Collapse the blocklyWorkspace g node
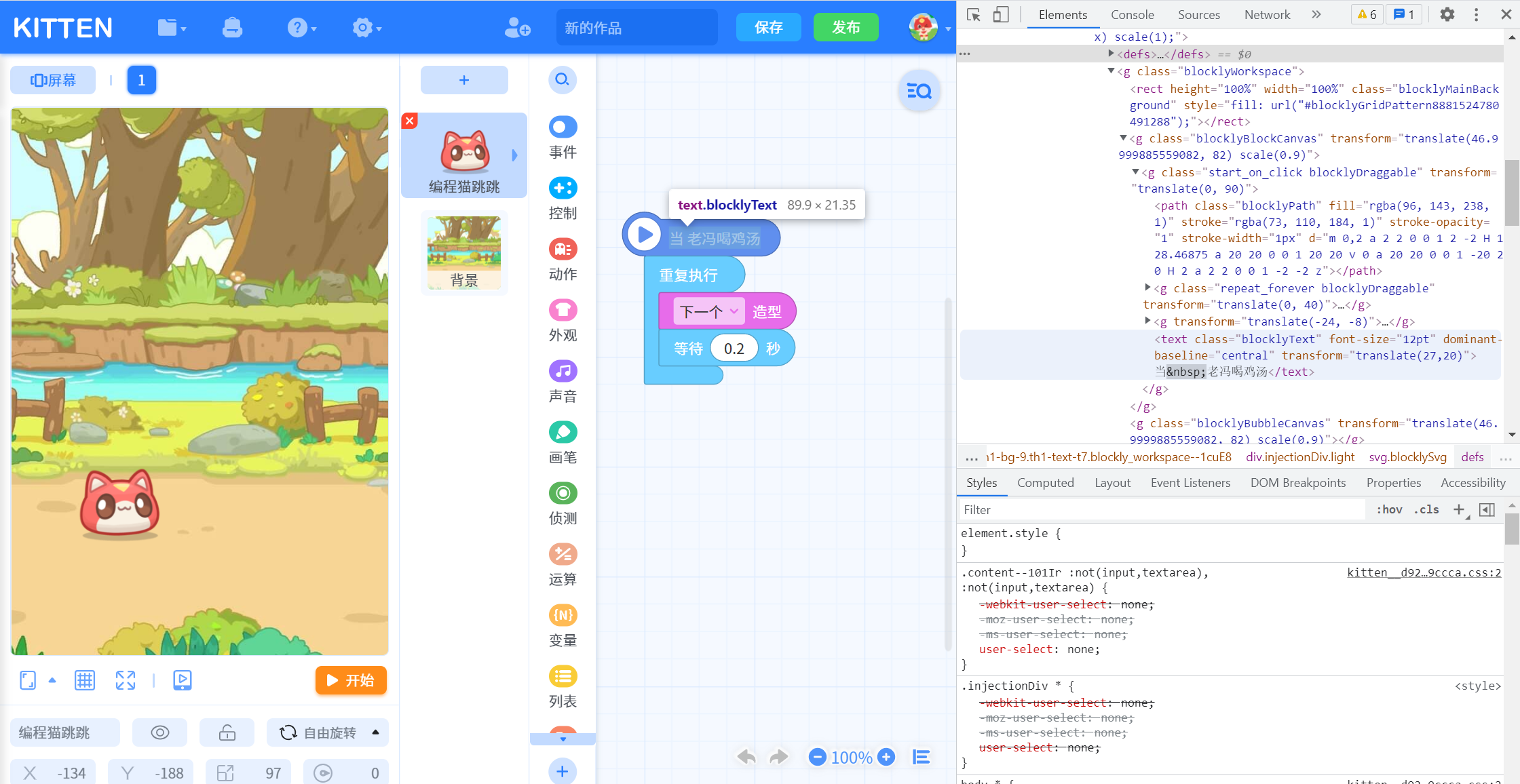 pos(1110,71)
